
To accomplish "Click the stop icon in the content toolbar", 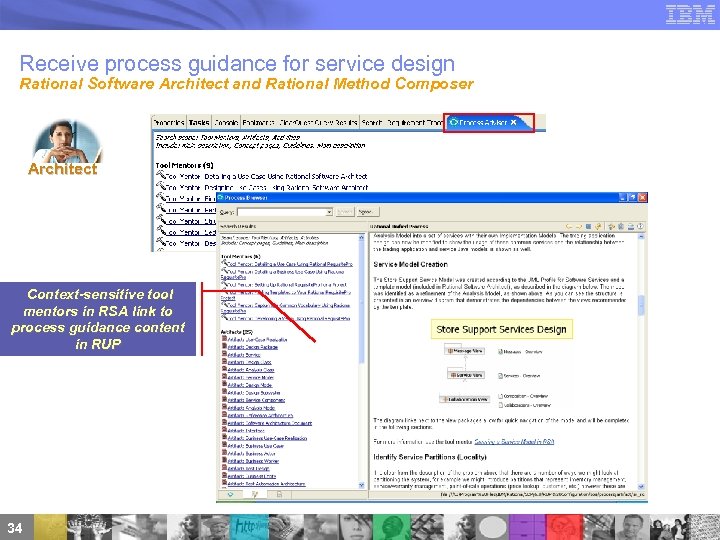I will pyautogui.click(x=588, y=226).
